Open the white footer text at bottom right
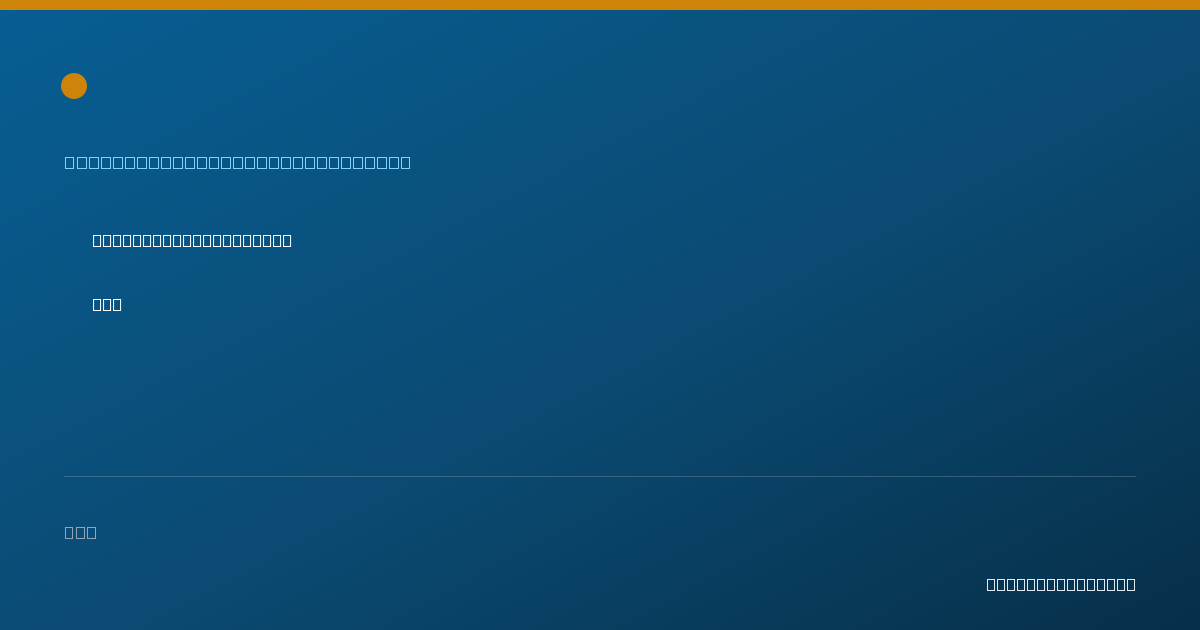Image resolution: width=1200 pixels, height=630 pixels. (x=1061, y=584)
